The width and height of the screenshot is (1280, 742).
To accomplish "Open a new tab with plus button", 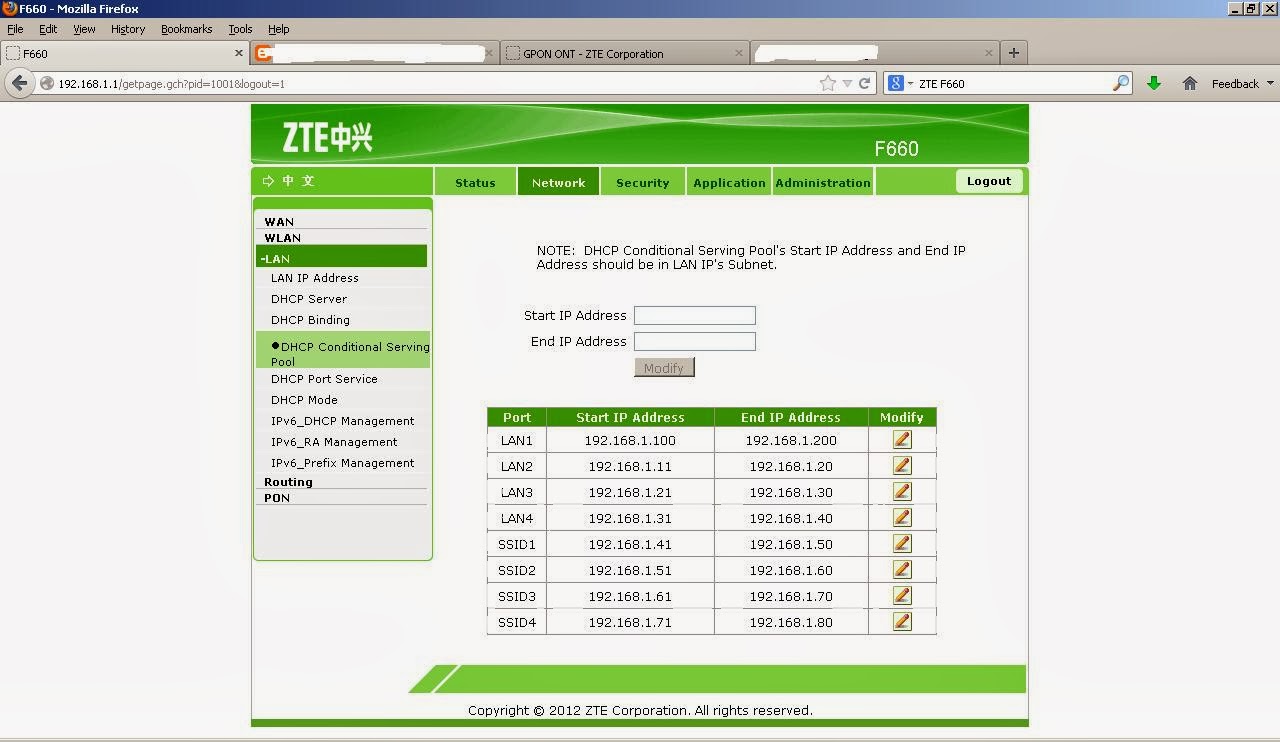I will pos(1013,53).
